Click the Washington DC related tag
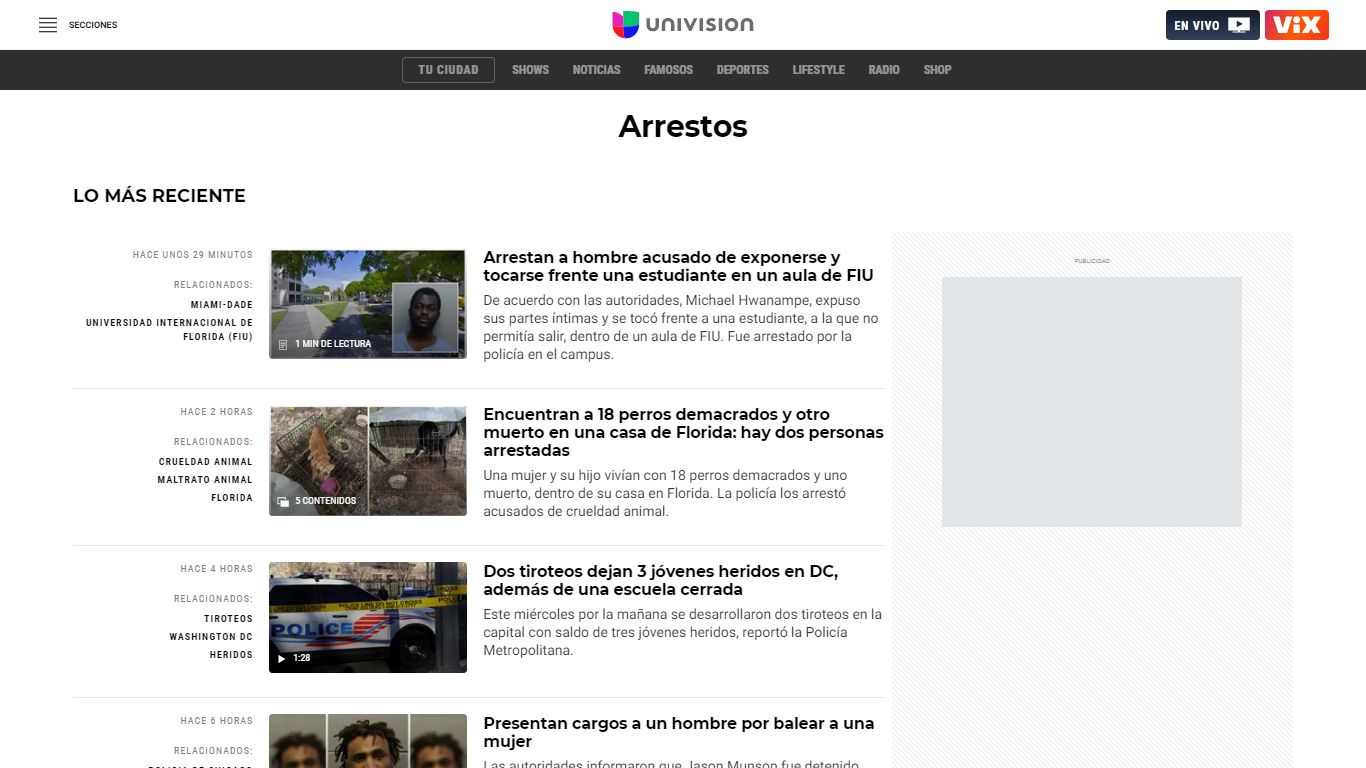This screenshot has height=768, width=1366. pyautogui.click(x=211, y=637)
